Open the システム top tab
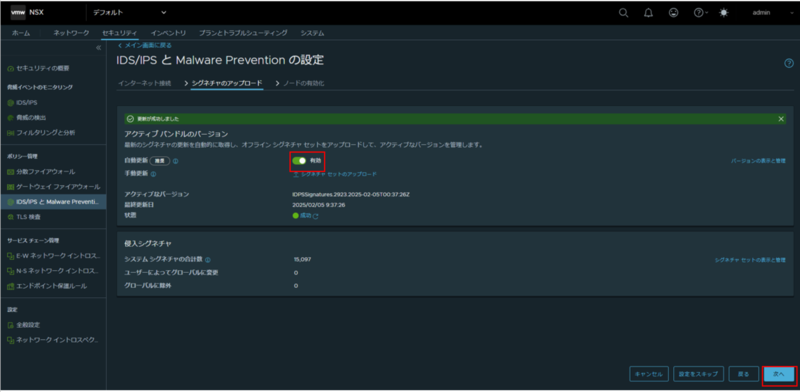 click(312, 33)
